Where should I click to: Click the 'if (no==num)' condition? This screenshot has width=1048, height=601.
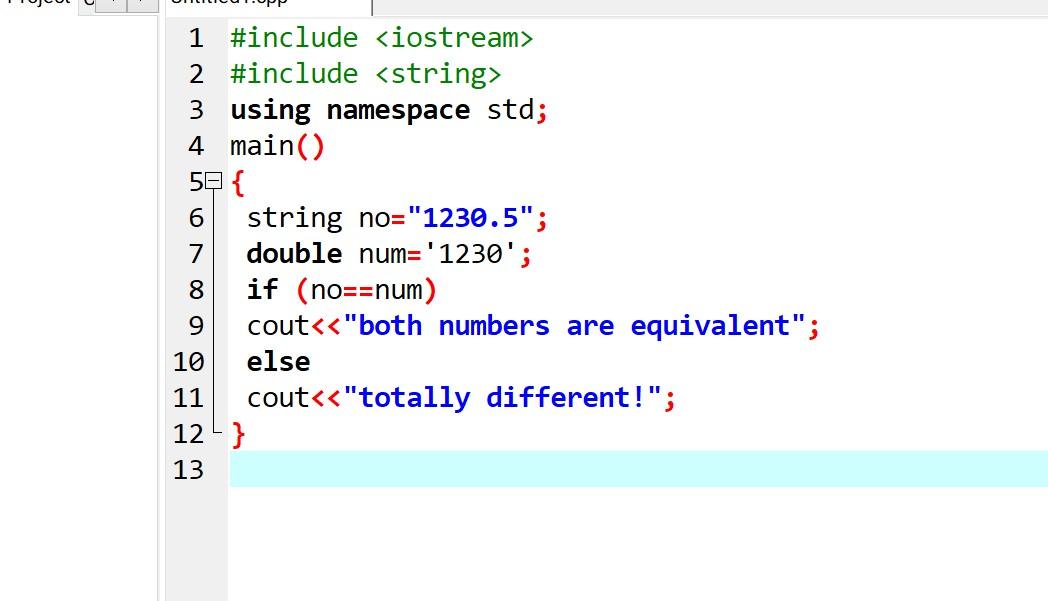click(x=342, y=290)
